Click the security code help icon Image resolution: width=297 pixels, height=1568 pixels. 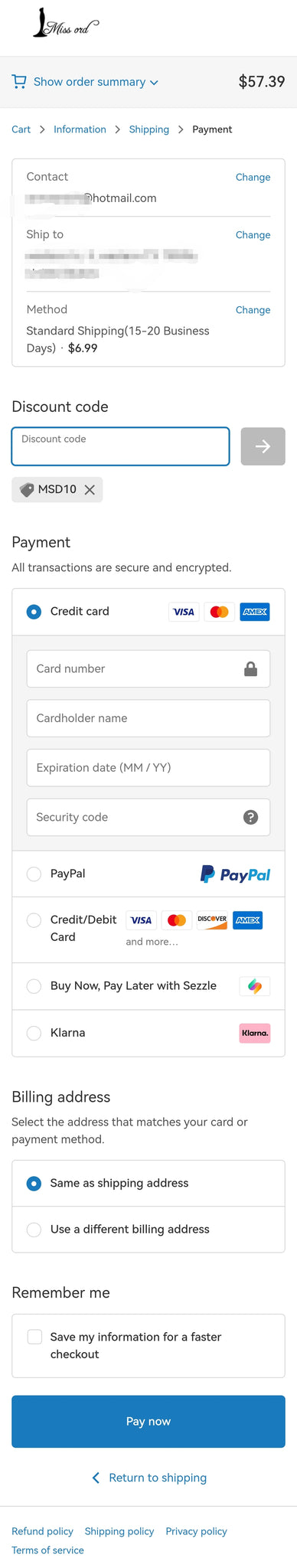point(250,817)
